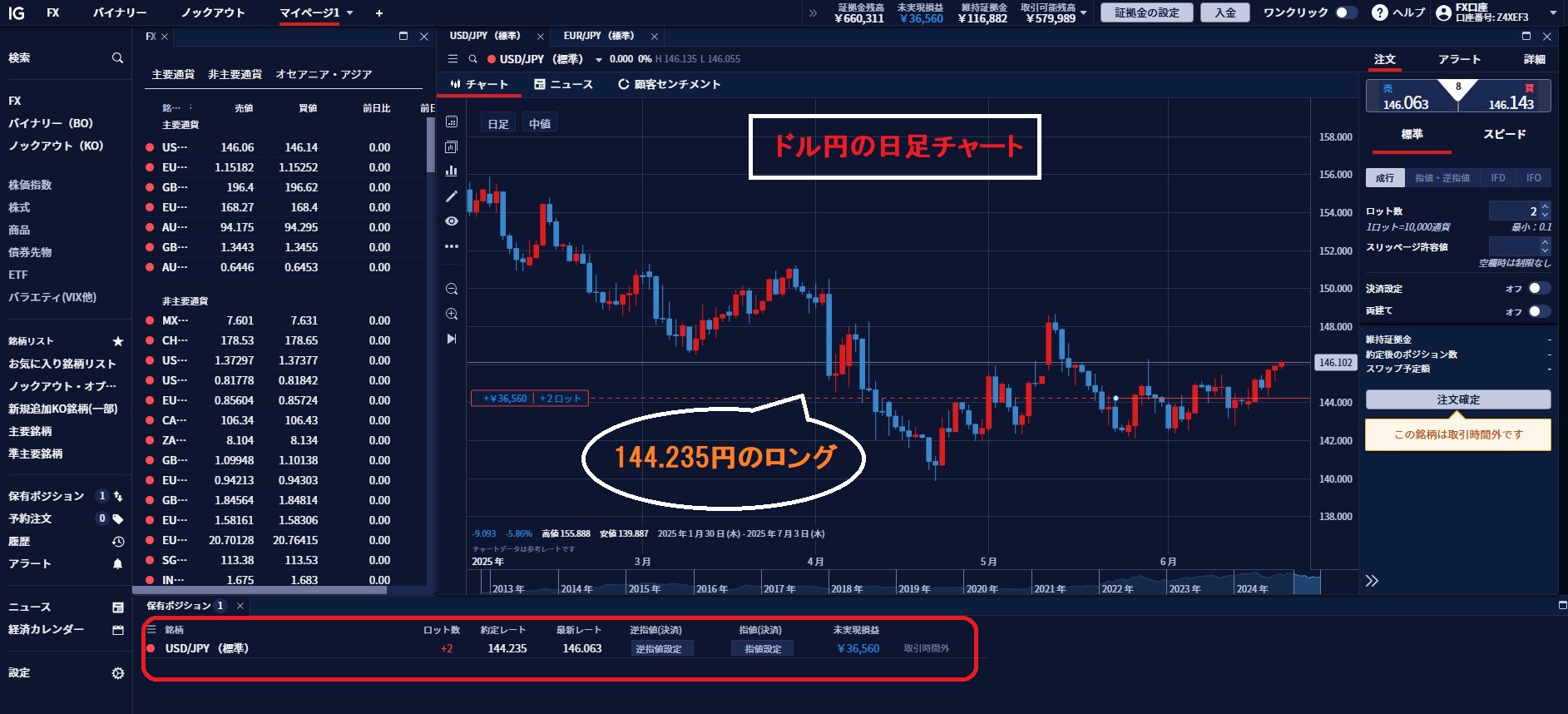The height and width of the screenshot is (714, 1568).
Task: Select the IFD order type
Action: click(1498, 178)
